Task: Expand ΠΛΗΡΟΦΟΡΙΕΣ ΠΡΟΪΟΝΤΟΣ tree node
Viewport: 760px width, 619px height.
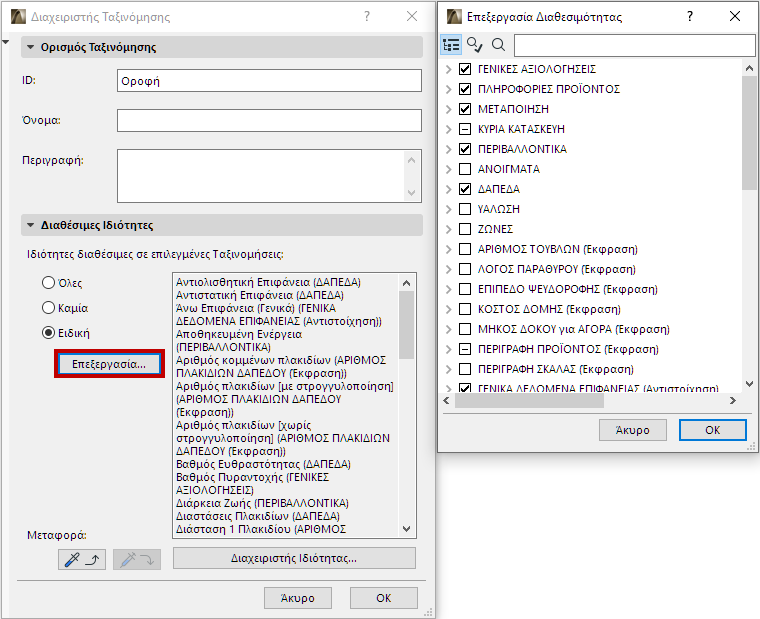Action: click(449, 89)
